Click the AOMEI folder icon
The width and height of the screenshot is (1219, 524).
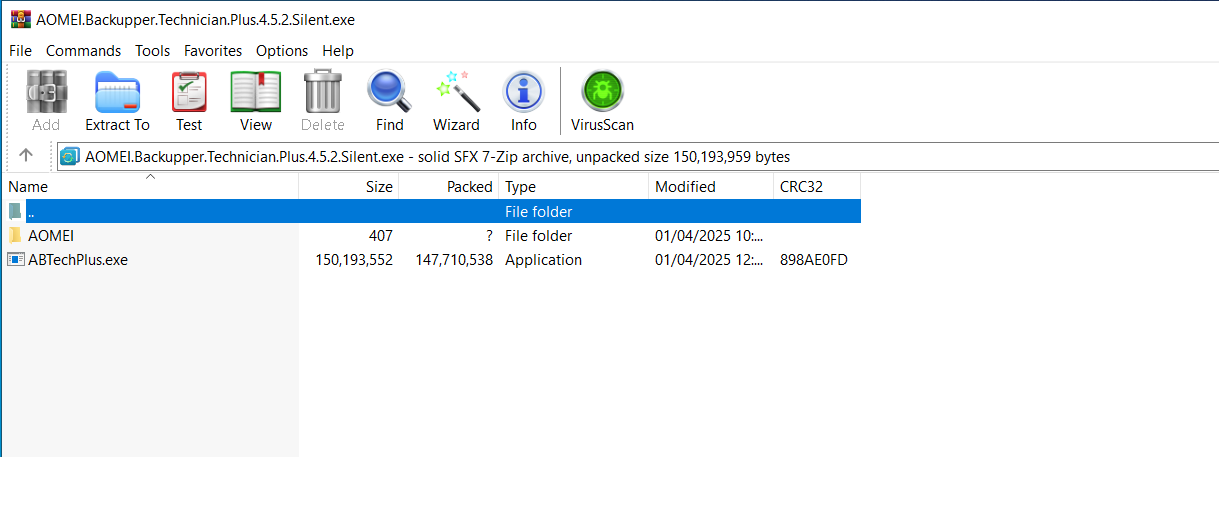[15, 236]
